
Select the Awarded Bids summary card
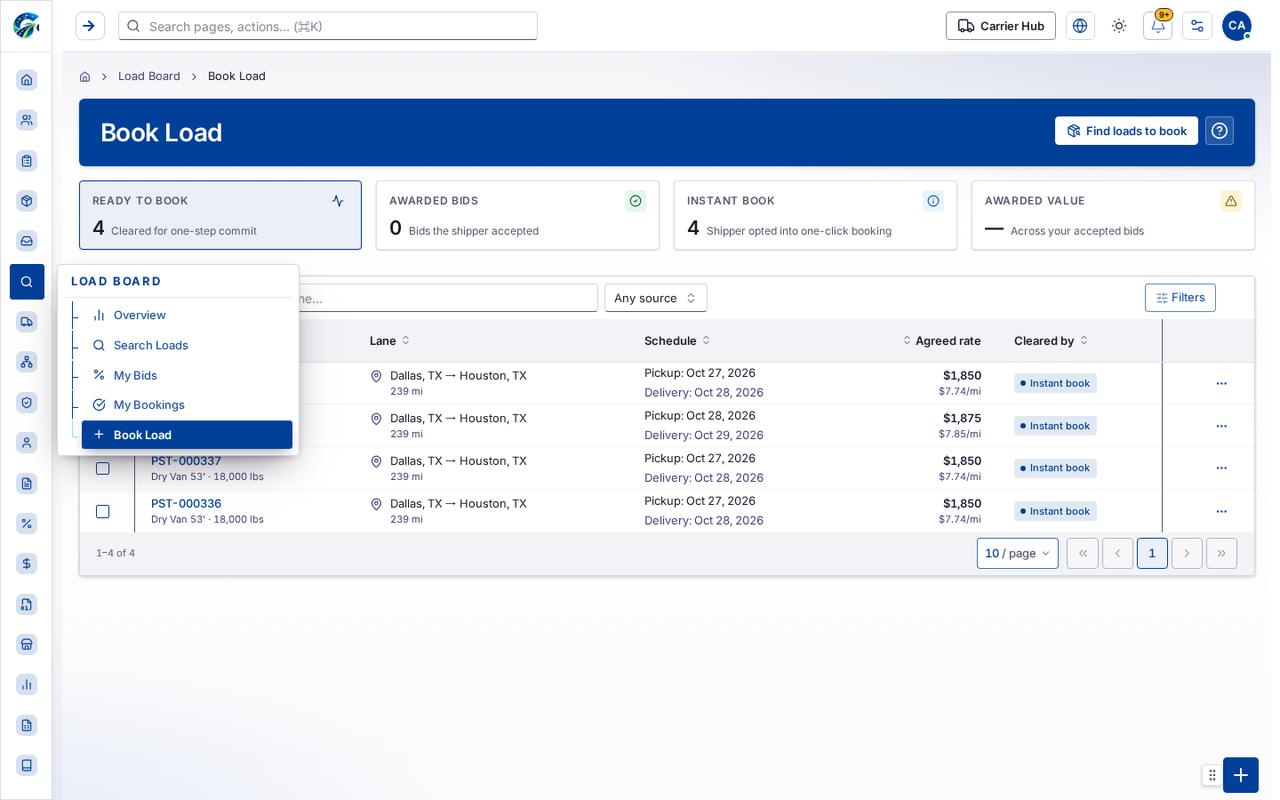517,215
